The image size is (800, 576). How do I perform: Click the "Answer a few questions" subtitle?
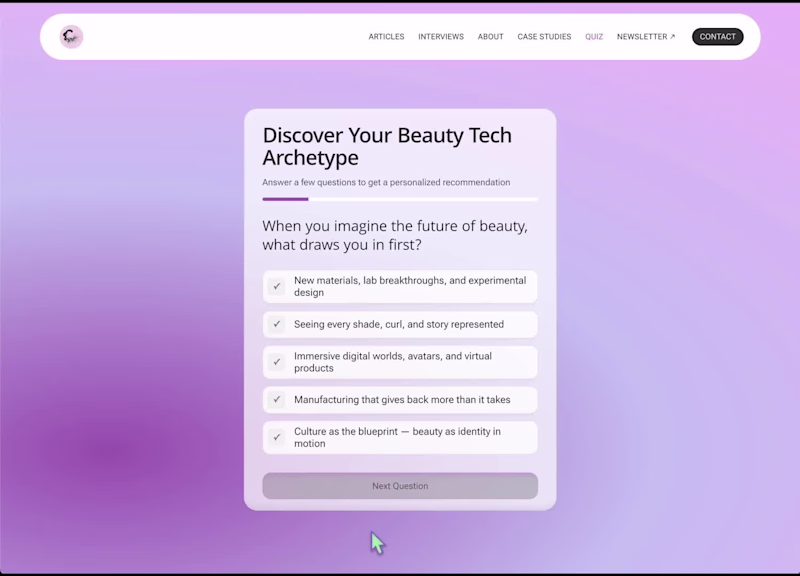(386, 182)
